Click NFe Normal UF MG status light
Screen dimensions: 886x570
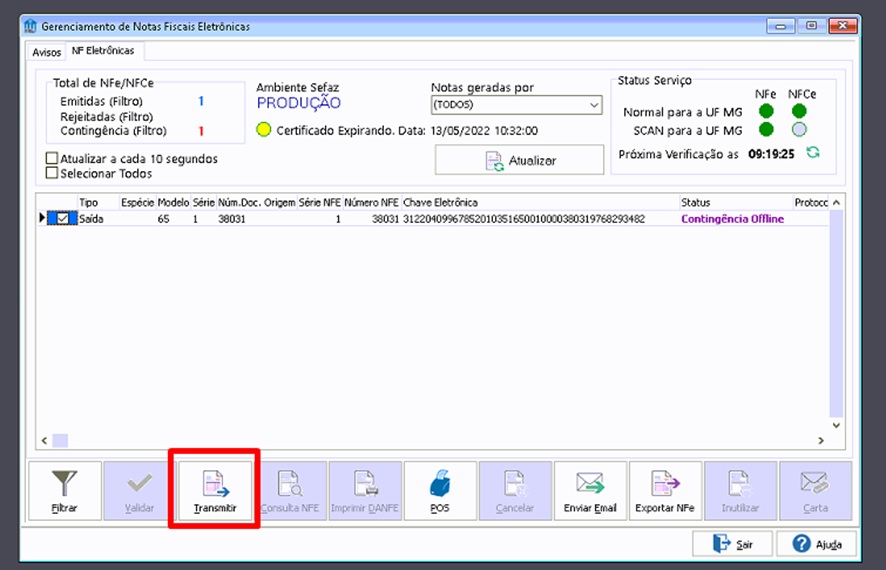(x=766, y=111)
